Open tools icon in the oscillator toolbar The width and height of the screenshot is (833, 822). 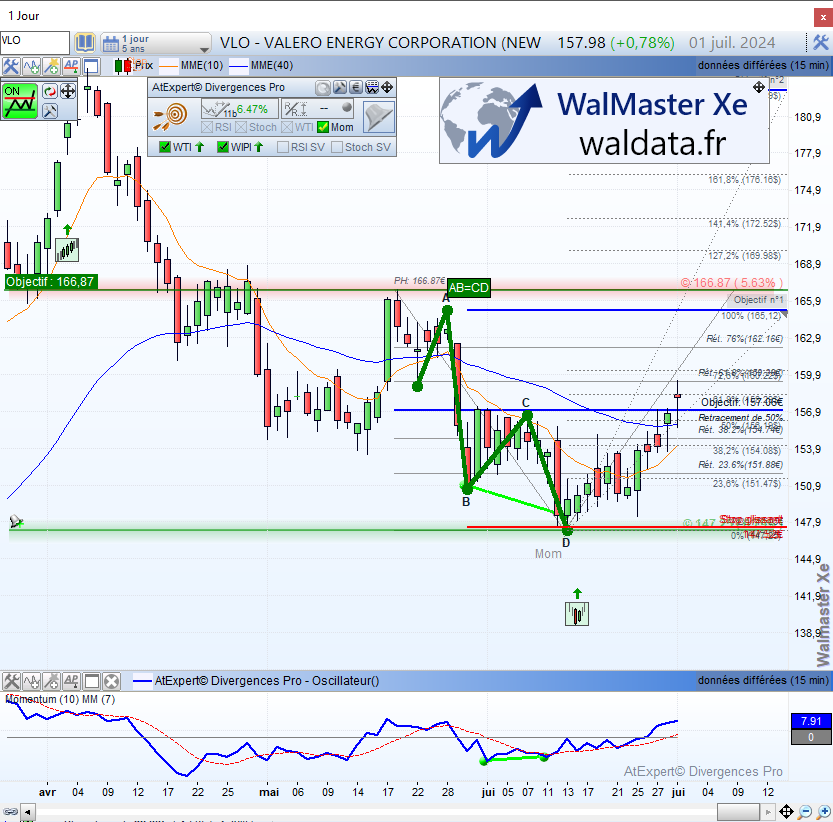click(11, 681)
